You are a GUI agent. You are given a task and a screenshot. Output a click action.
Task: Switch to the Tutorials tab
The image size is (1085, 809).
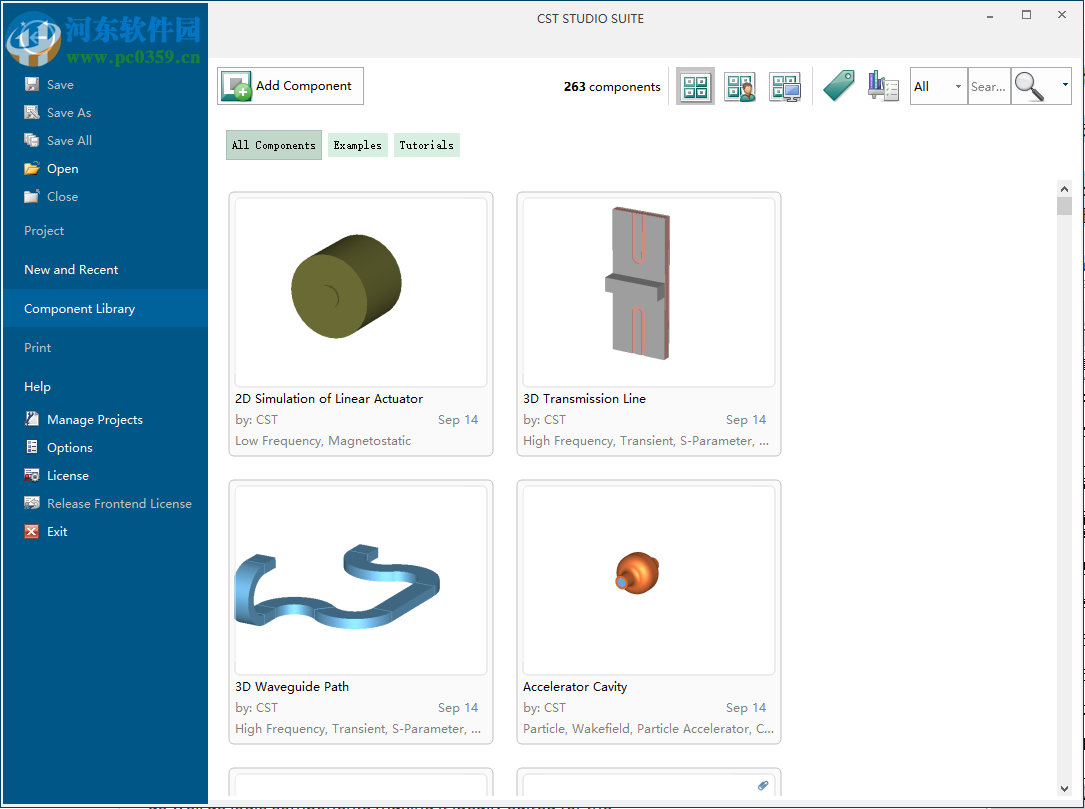point(426,144)
